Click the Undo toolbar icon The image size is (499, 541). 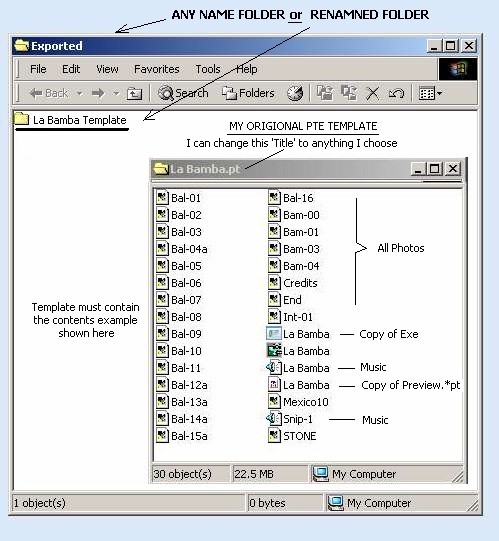(396, 93)
